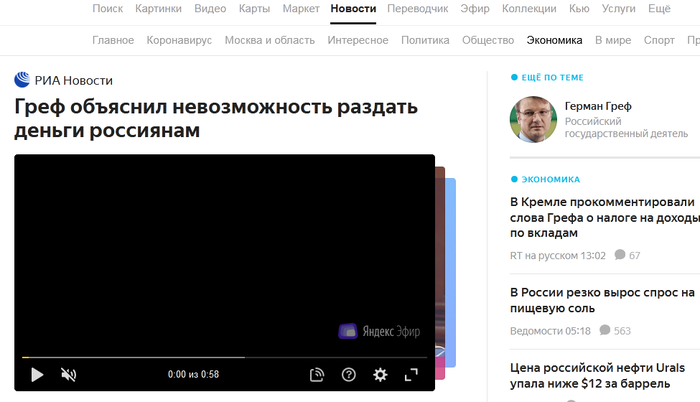Click the РИА Новости logo icon
This screenshot has height=402, width=700.
pos(22,80)
